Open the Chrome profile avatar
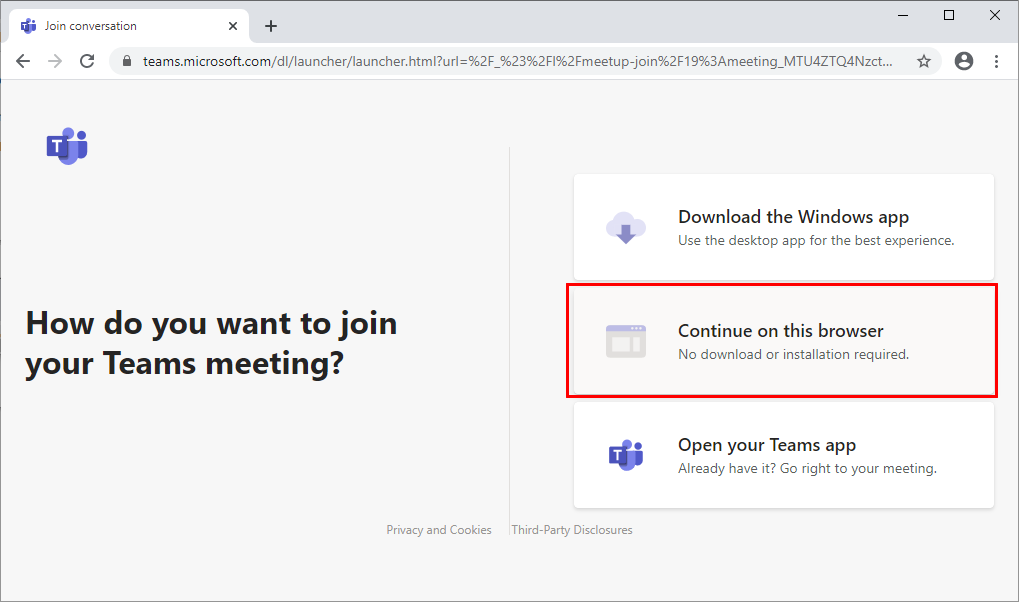Viewport: 1019px width, 602px height. [964, 61]
